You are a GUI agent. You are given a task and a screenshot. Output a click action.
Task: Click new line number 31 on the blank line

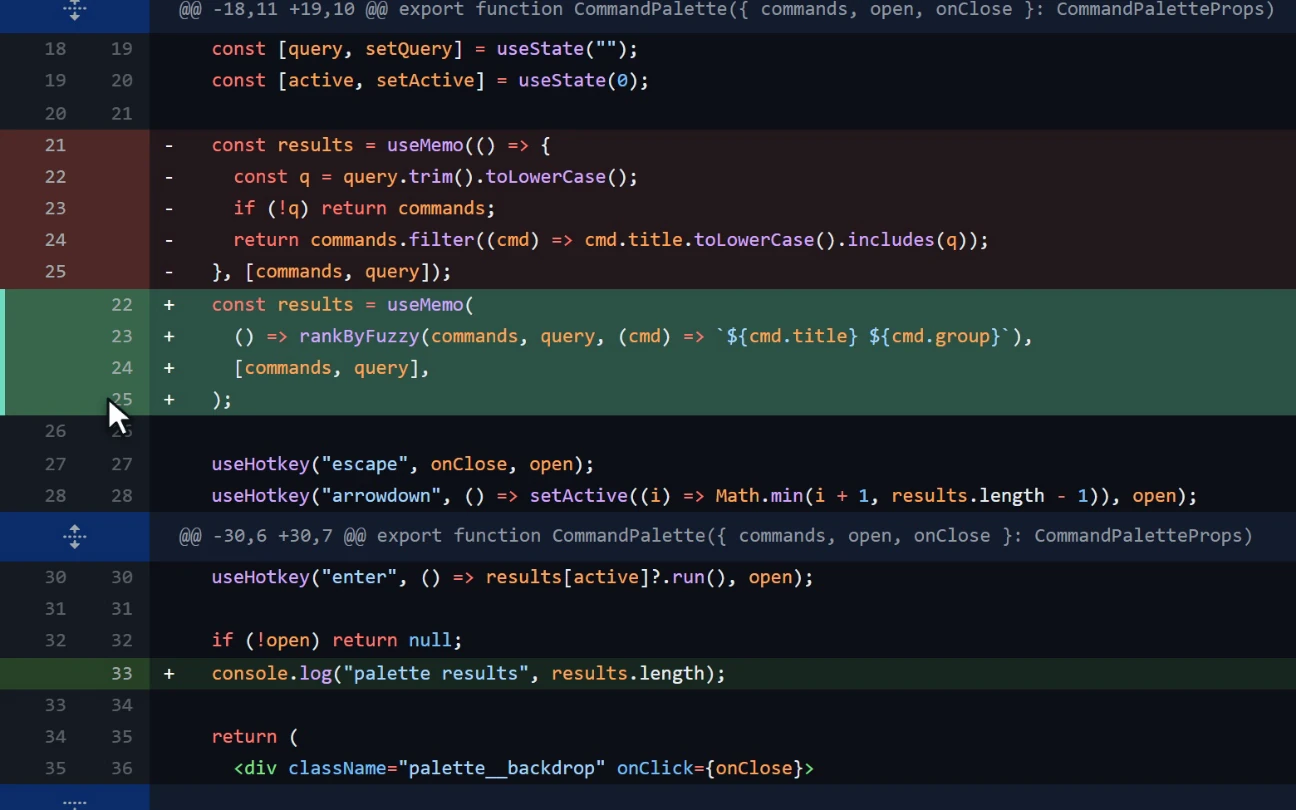click(x=122, y=609)
